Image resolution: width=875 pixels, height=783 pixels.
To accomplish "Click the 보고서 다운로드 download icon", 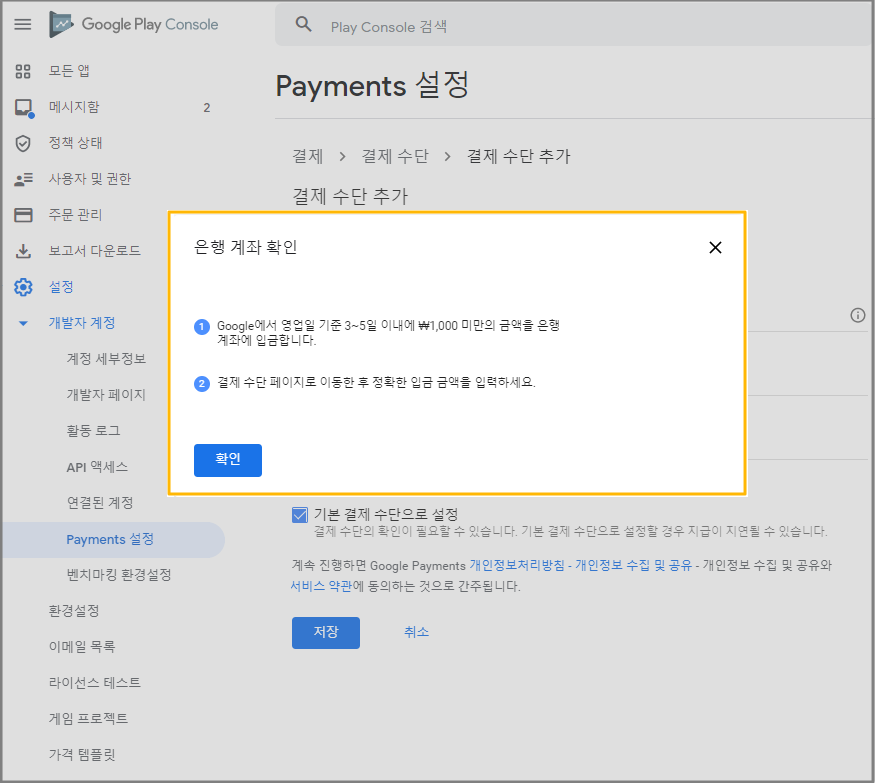I will point(23,251).
